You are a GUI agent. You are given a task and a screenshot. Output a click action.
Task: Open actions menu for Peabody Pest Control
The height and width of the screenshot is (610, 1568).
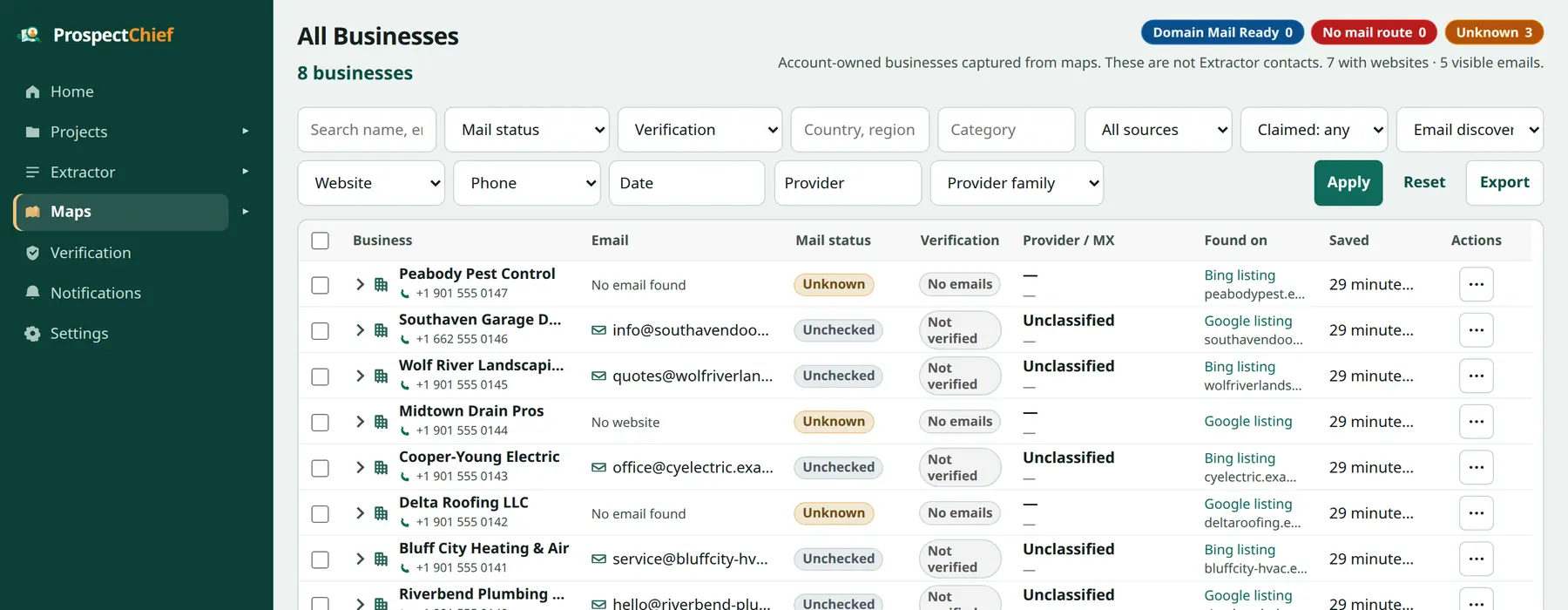point(1476,284)
